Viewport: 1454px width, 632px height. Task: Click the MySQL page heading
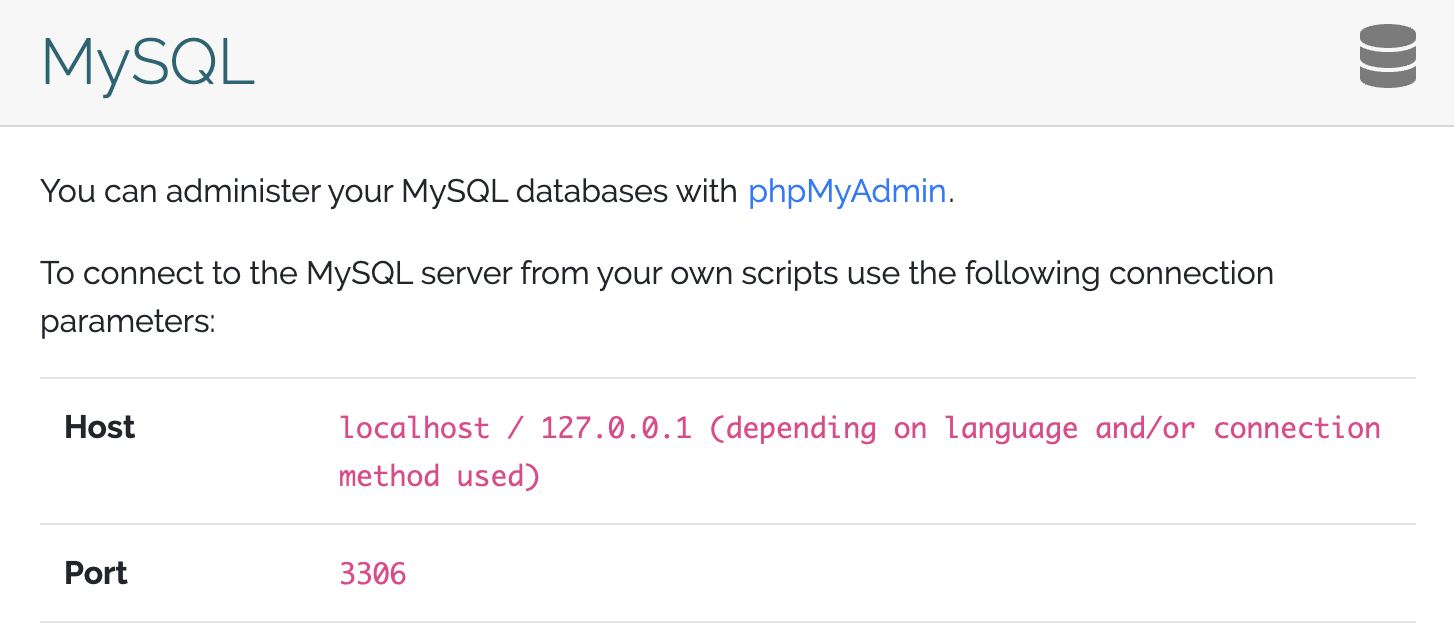pos(148,62)
